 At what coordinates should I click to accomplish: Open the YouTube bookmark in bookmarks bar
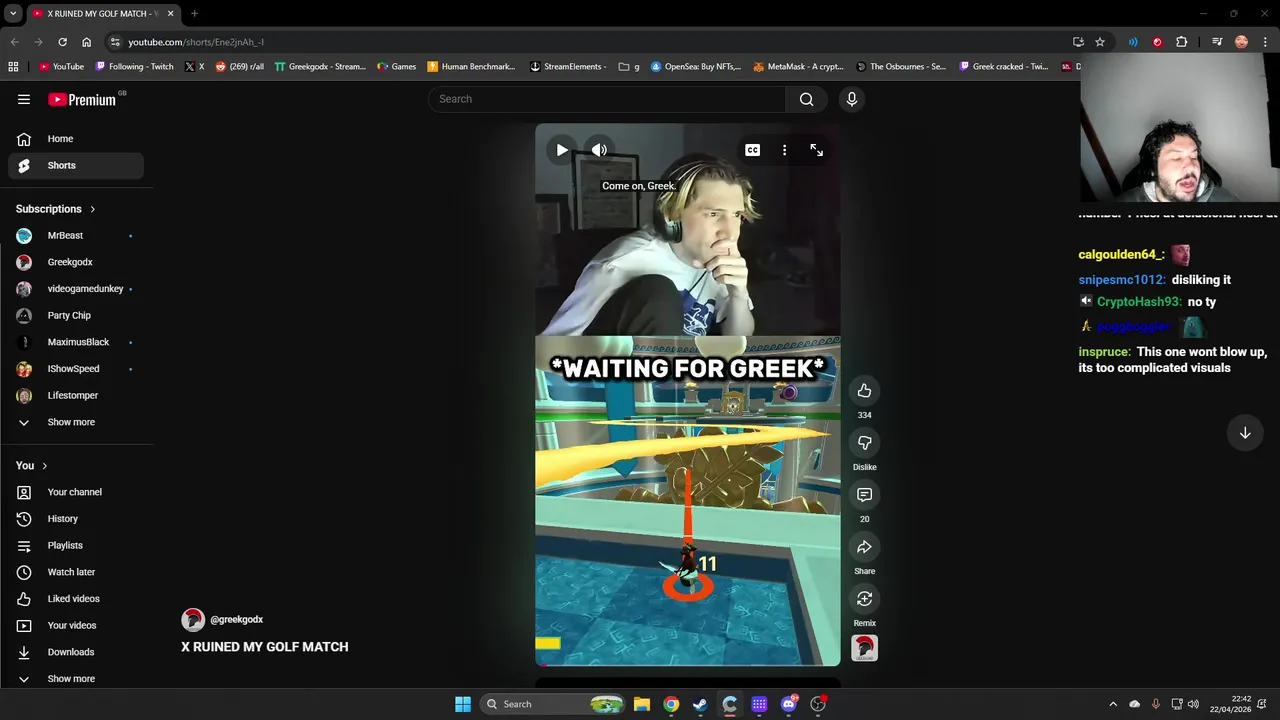(x=61, y=67)
